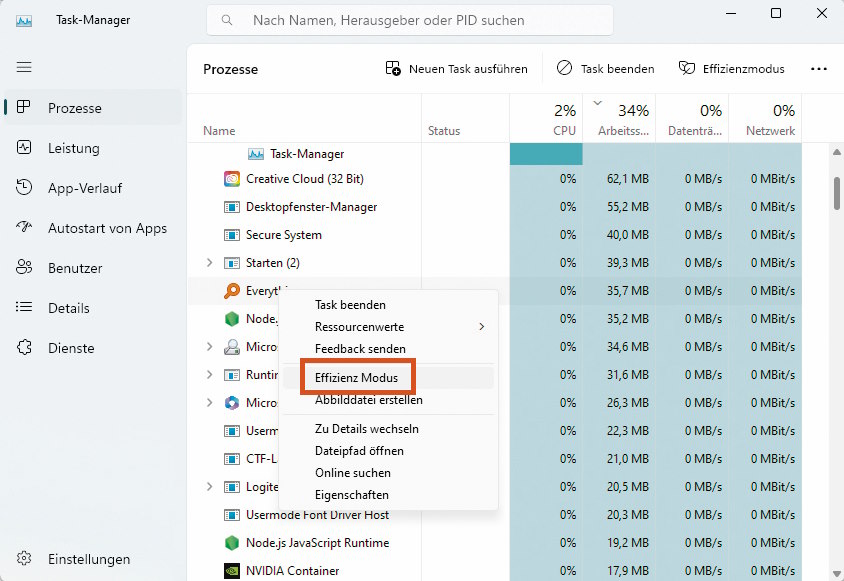
Task: Expand the Runtir process group
Action: coord(209,375)
